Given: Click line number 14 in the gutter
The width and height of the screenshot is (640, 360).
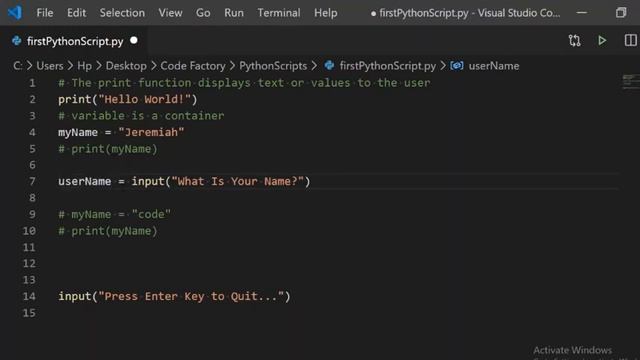Looking at the screenshot, I should click(29, 297).
